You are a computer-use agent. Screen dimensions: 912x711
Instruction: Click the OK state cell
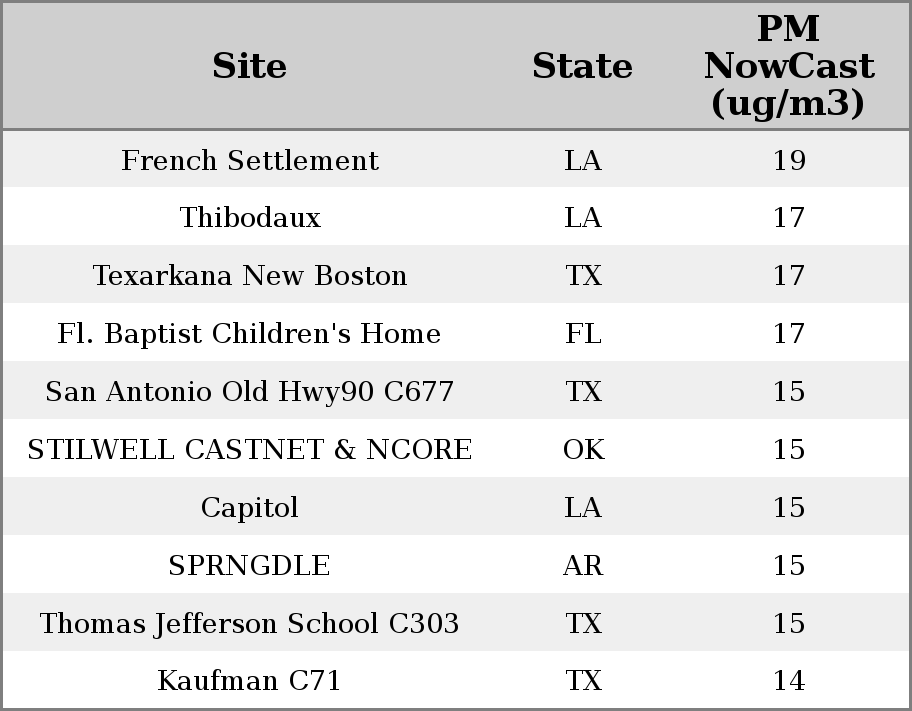pyautogui.click(x=583, y=450)
